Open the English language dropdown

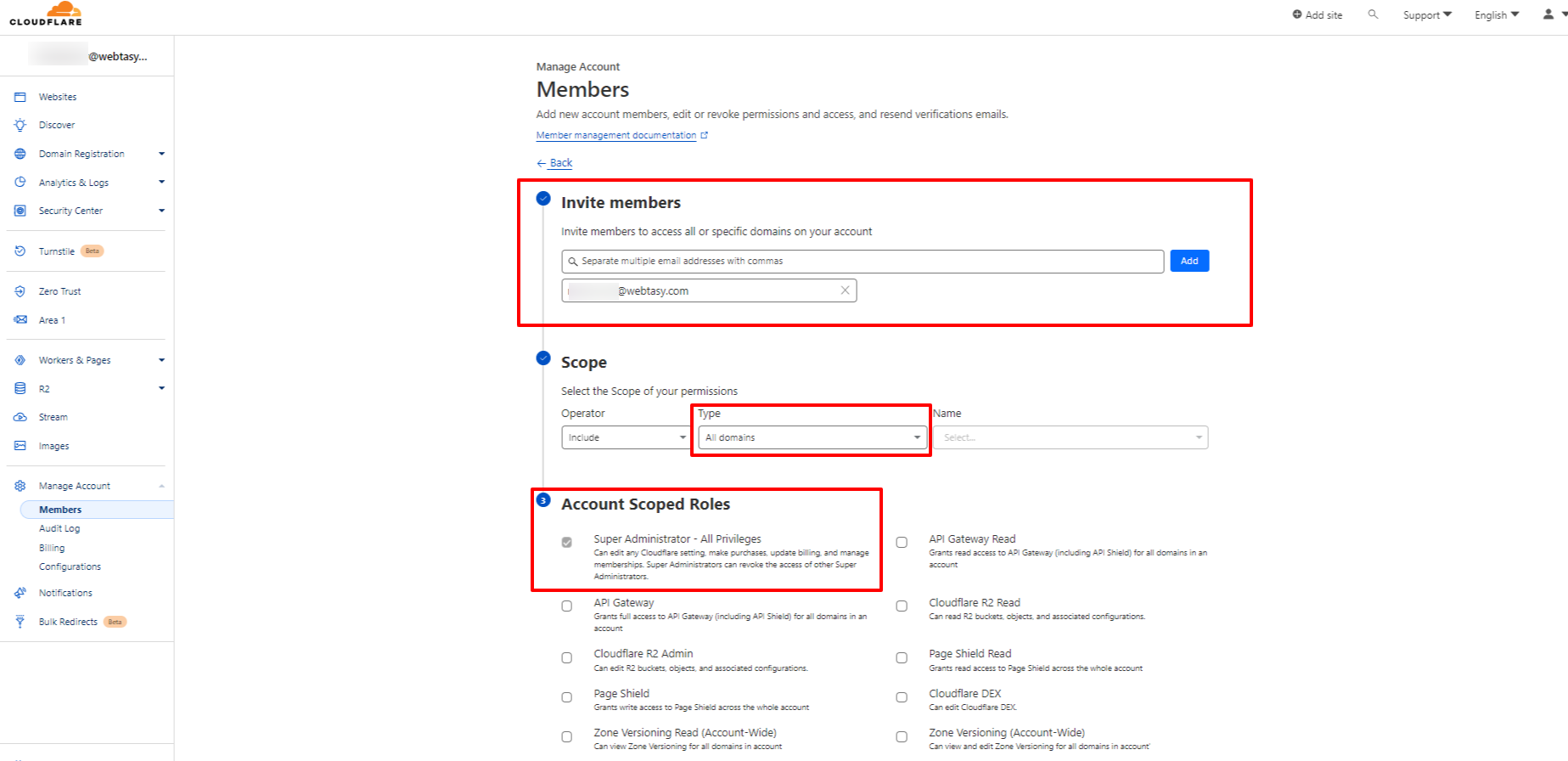tap(1497, 14)
